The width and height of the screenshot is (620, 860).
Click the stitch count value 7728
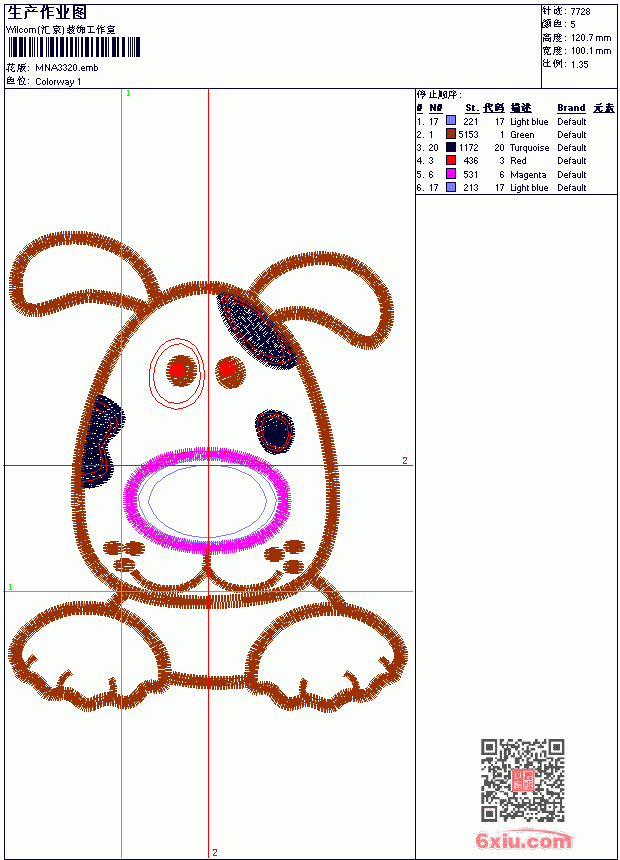[580, 12]
